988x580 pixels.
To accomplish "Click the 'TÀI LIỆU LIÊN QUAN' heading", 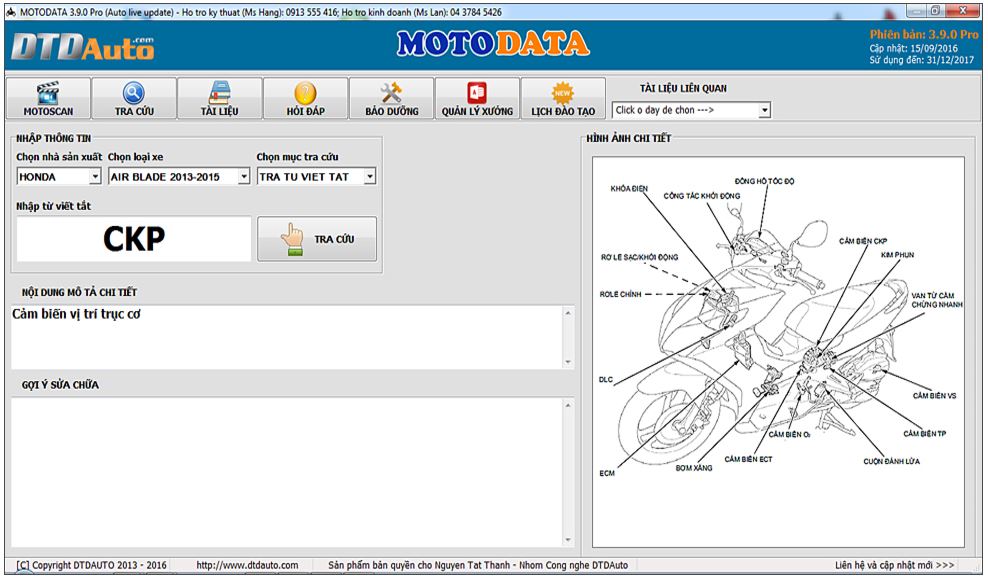I will coord(683,89).
